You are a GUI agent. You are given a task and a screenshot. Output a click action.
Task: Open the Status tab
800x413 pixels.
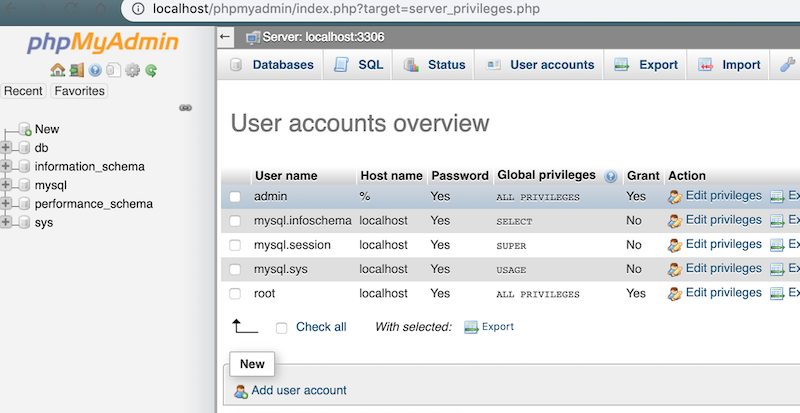tap(434, 65)
